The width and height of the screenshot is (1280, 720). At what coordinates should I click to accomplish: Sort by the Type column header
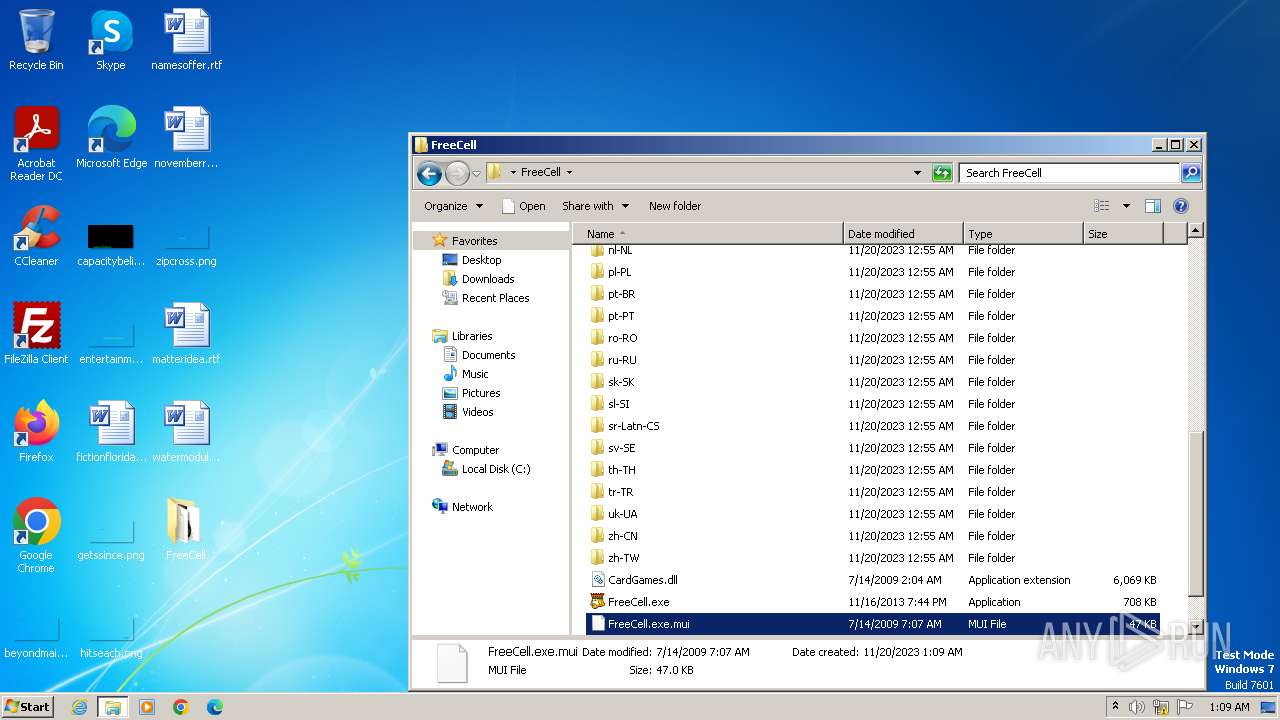(1023, 234)
